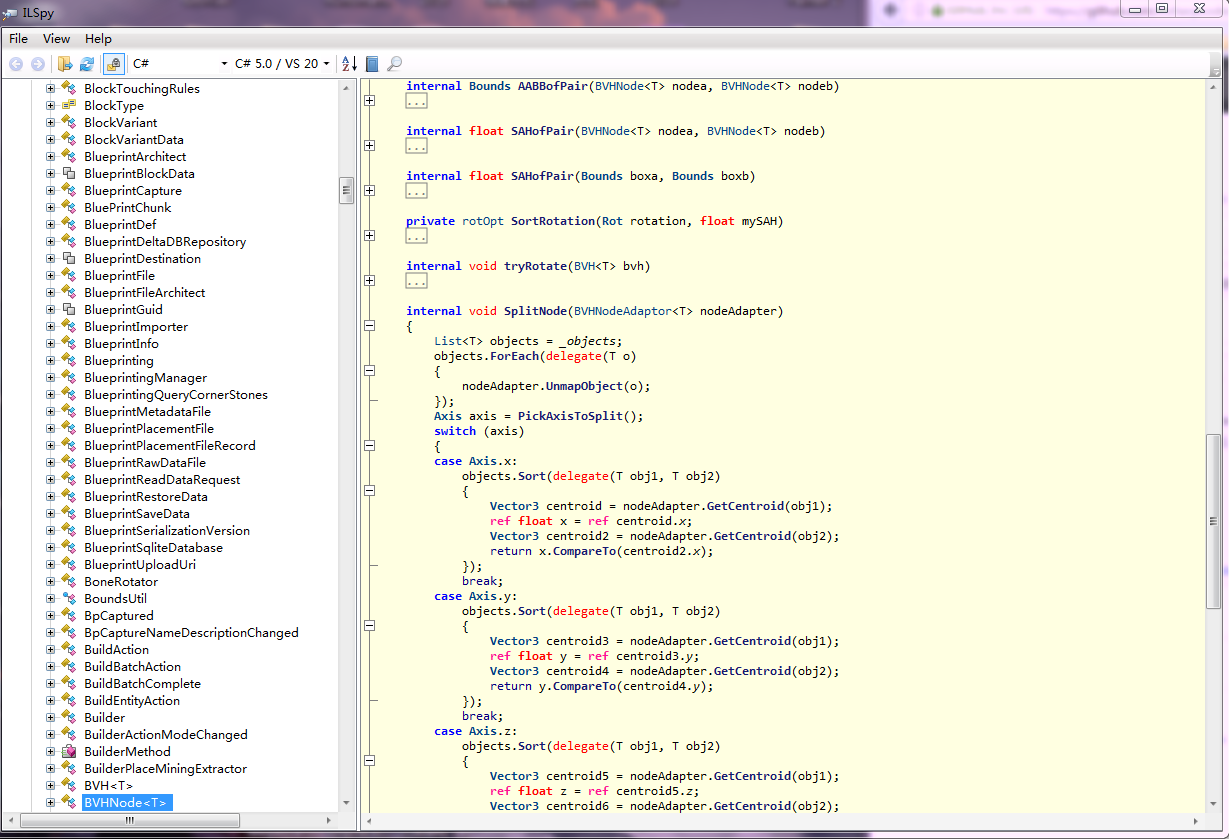This screenshot has width=1229, height=839.
Task: Click the class icon beside BoundsUtil
Action: (69, 599)
